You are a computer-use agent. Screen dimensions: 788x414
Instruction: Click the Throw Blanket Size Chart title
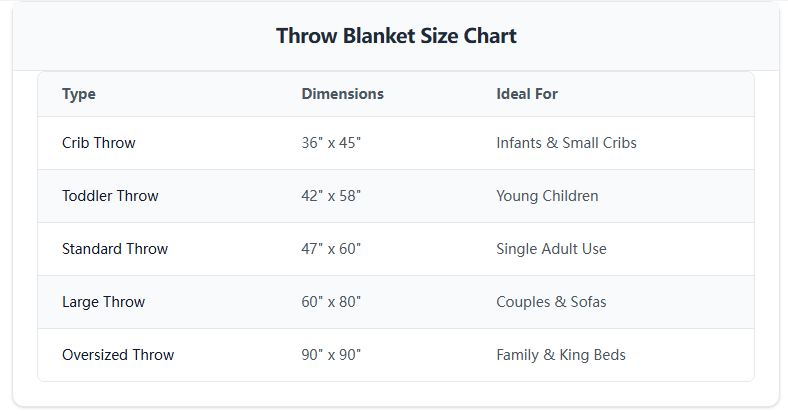pos(396,37)
